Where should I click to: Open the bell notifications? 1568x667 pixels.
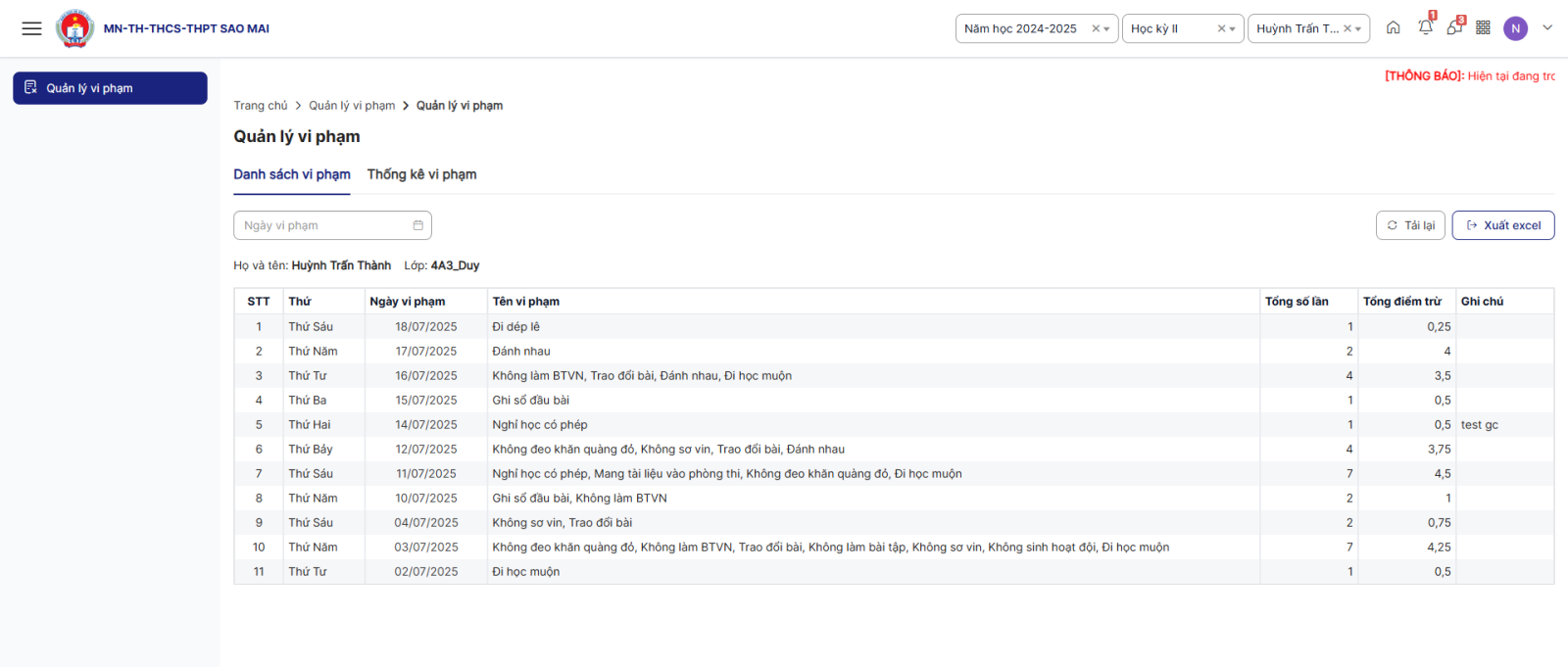click(1425, 27)
